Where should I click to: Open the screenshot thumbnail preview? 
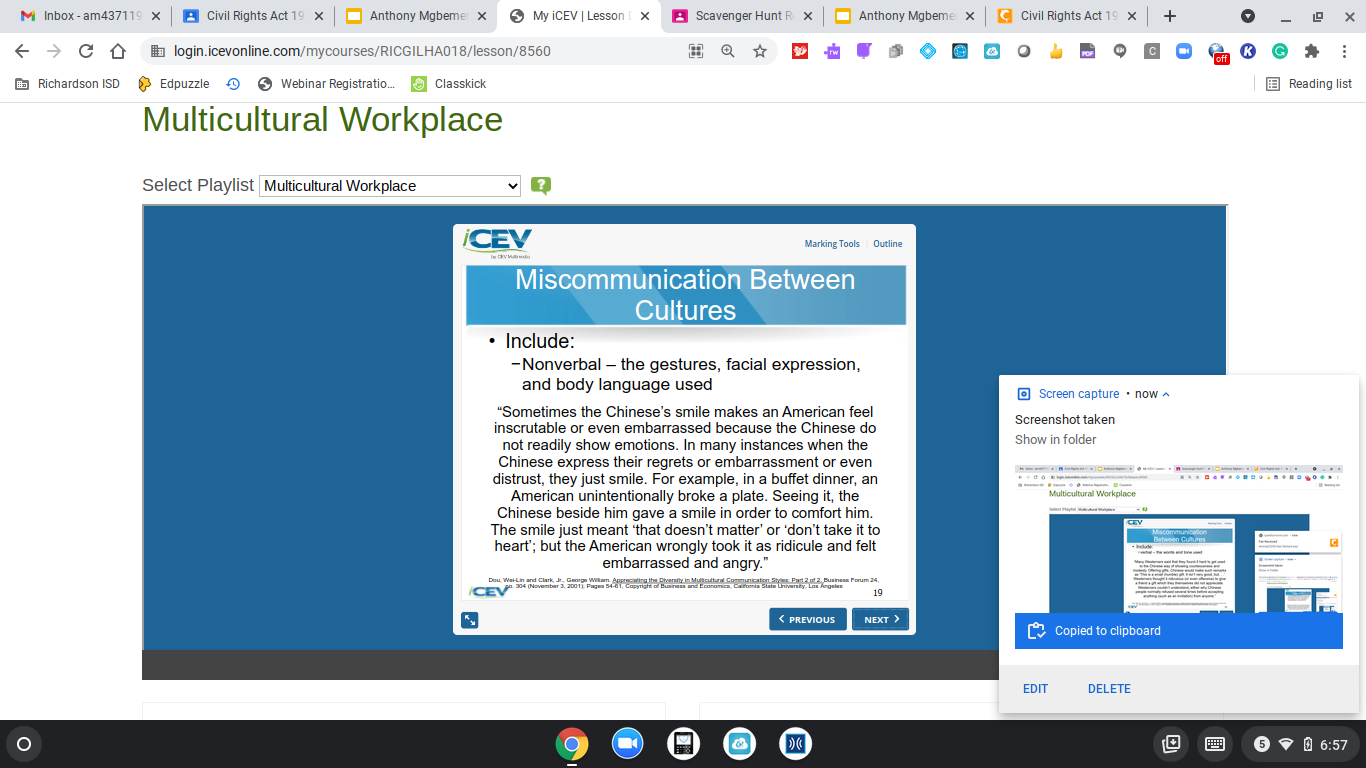click(x=1179, y=539)
